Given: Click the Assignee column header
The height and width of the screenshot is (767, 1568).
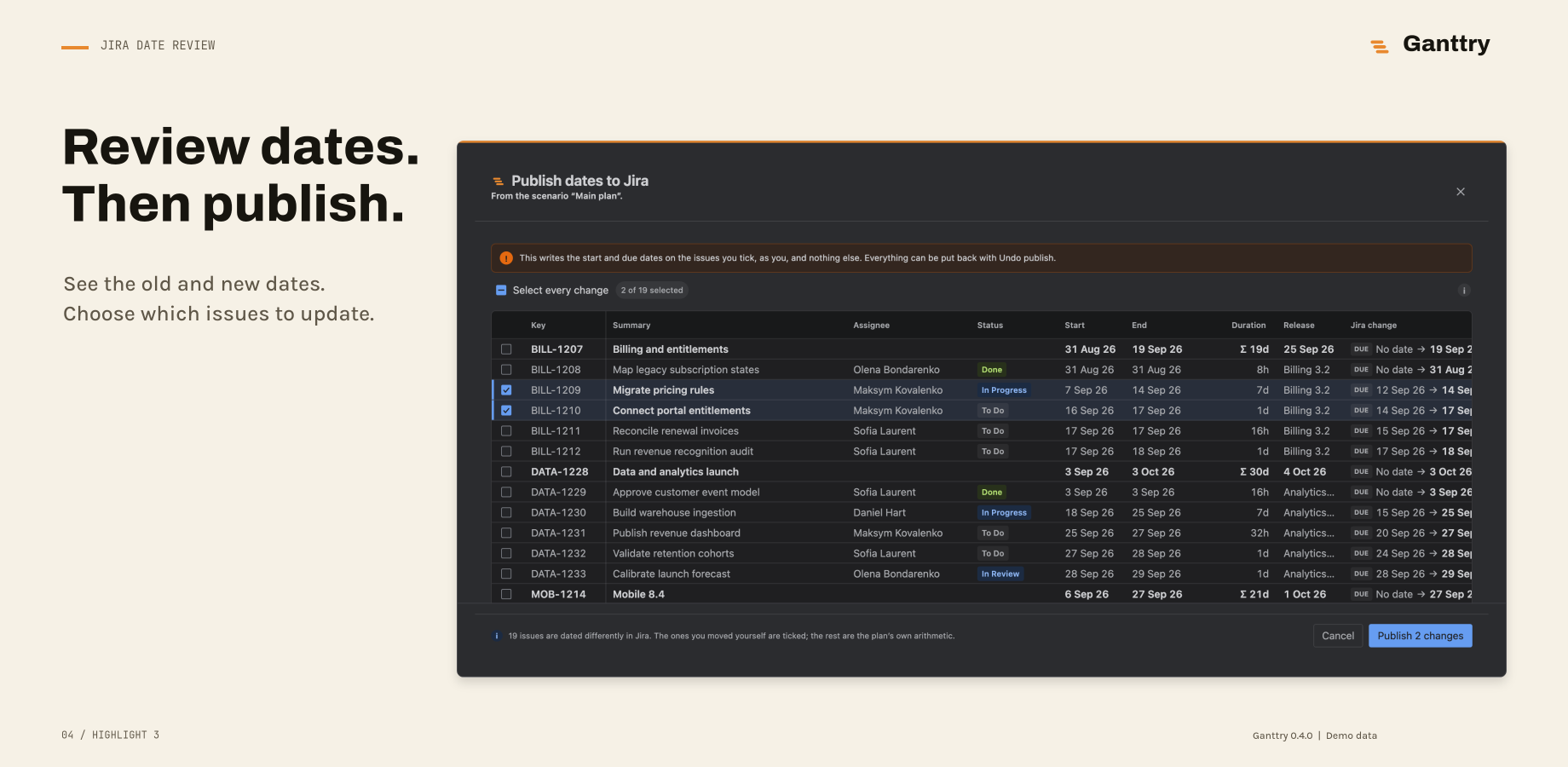Looking at the screenshot, I should pos(871,326).
